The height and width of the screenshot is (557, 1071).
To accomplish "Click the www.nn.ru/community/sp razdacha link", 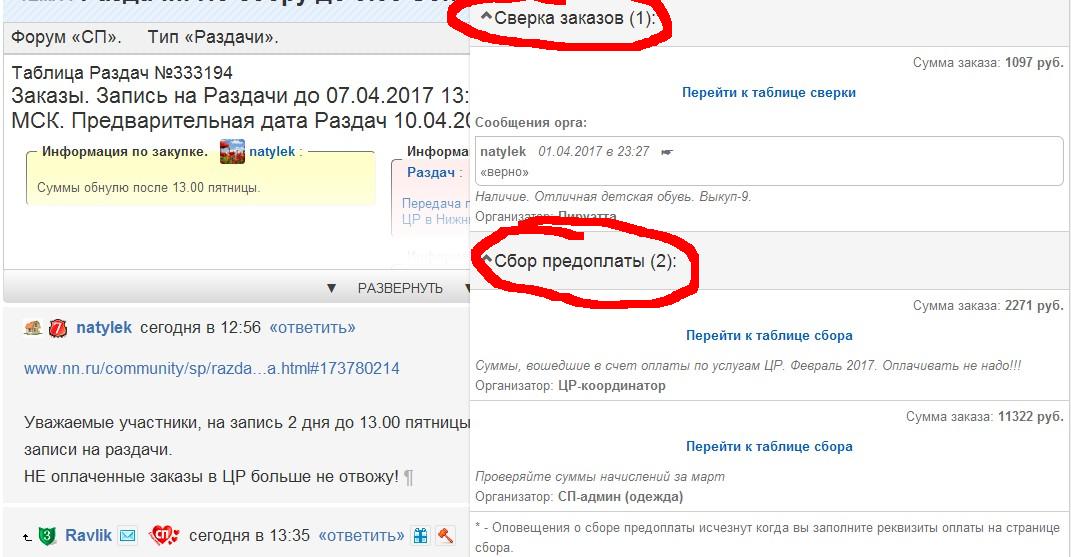I will pyautogui.click(x=212, y=368).
